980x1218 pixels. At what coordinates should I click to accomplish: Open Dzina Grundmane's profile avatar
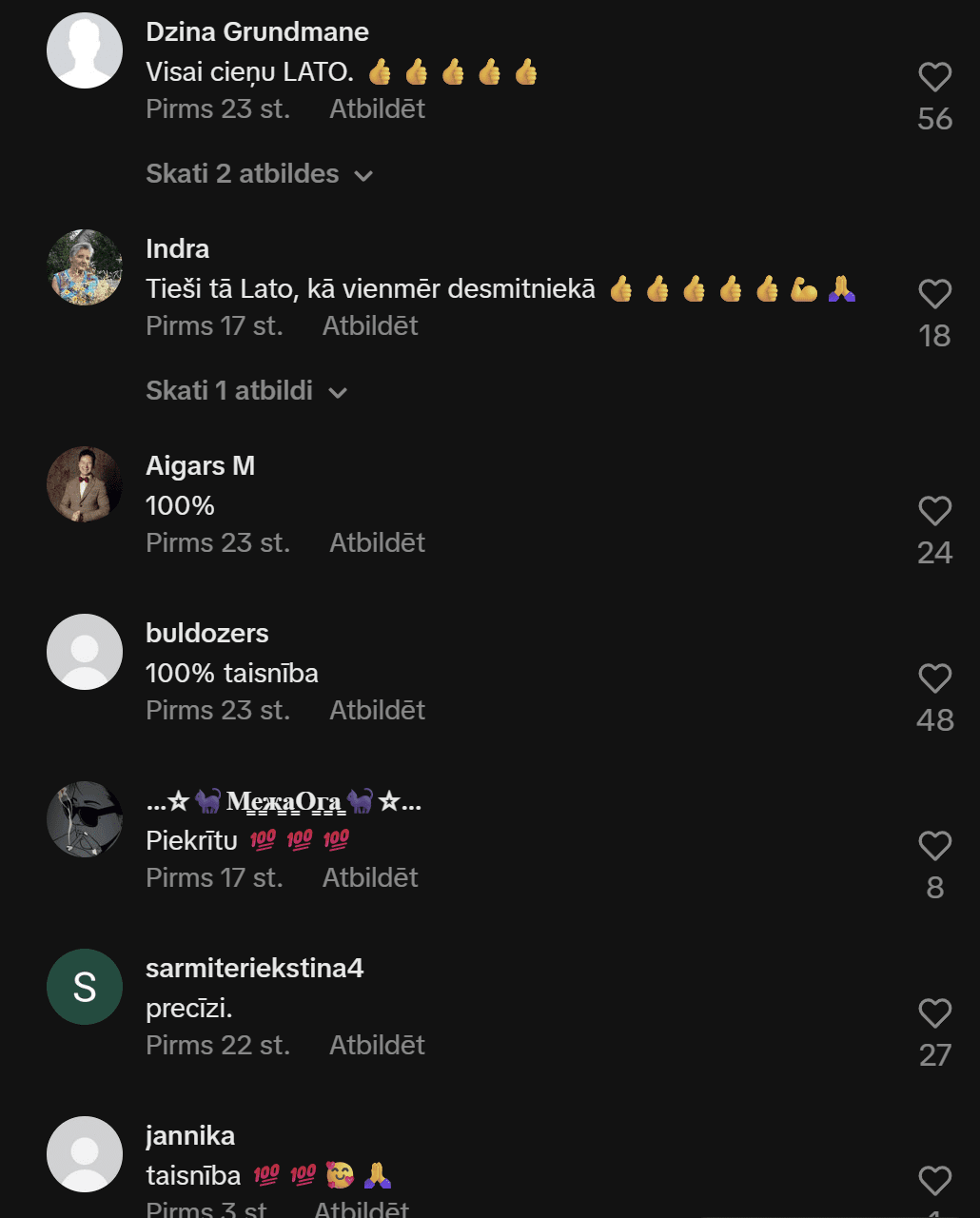pos(85,50)
